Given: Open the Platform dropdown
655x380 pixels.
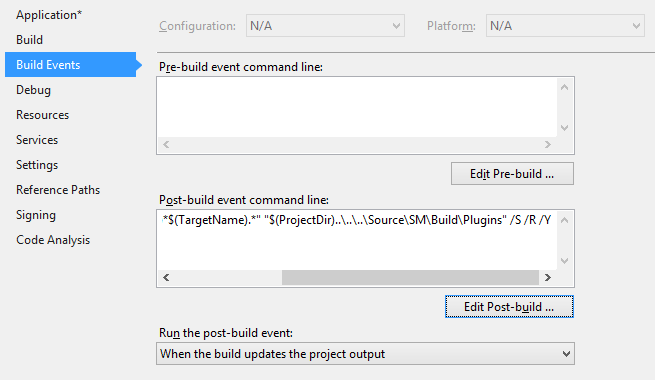Looking at the screenshot, I should (x=565, y=26).
